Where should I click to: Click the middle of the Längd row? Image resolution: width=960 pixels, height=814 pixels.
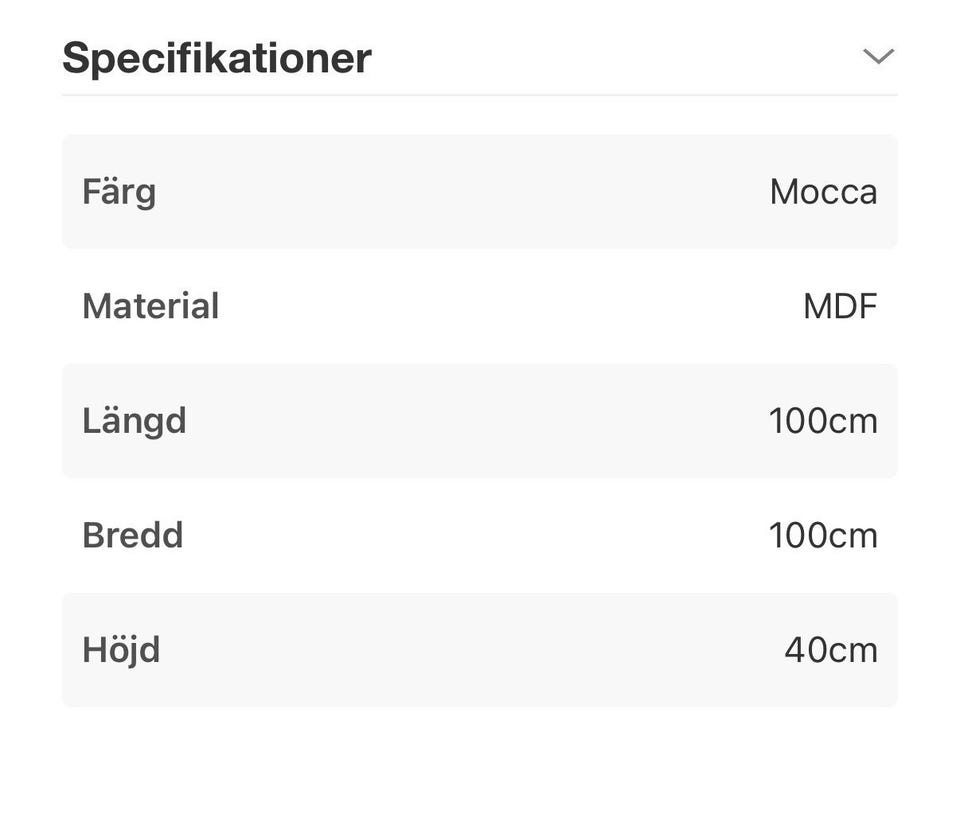point(480,421)
